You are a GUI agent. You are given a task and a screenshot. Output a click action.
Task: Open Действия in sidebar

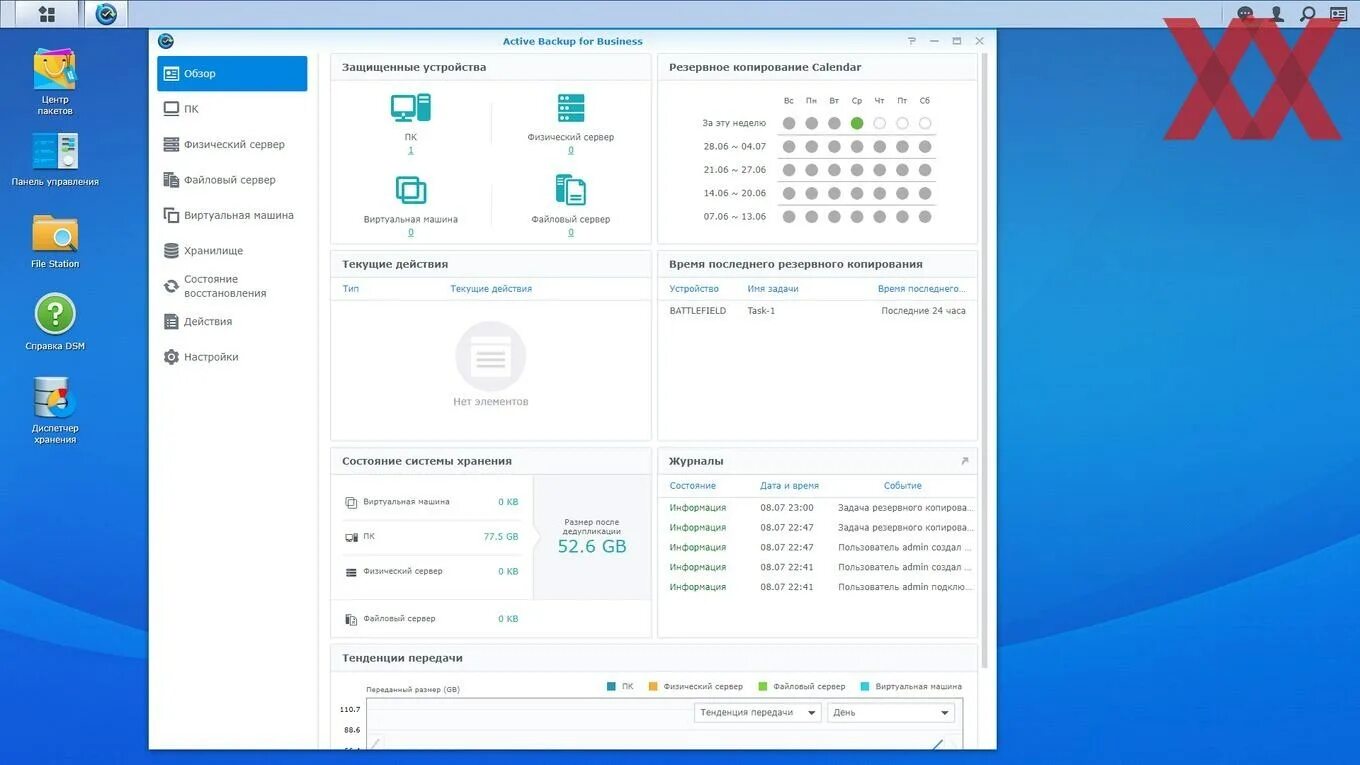pos(232,321)
